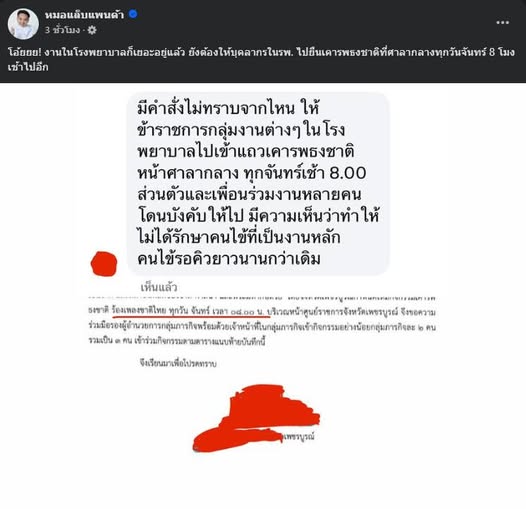Click บริเวณหน้าศูนย์ราชการจังหวัดเพชรบูรณ์ text in document
This screenshot has width=526, height=509.
point(332,312)
